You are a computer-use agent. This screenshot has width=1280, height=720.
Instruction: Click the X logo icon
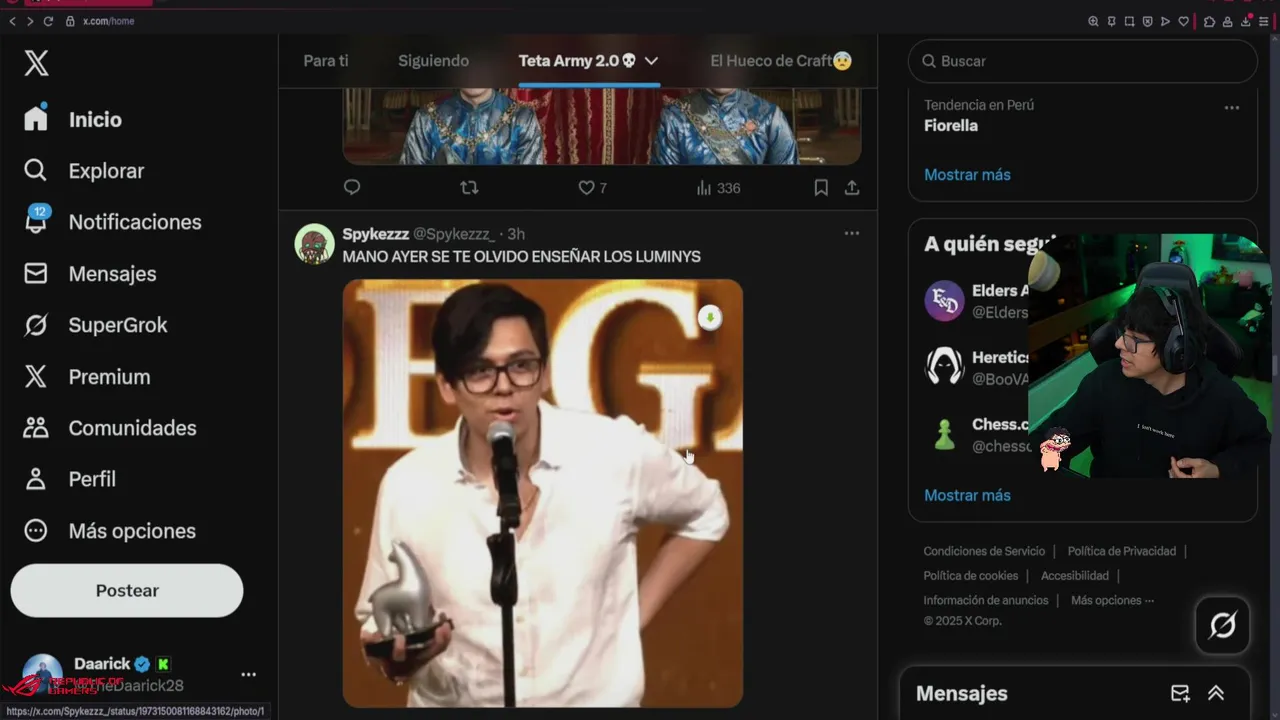tap(36, 64)
